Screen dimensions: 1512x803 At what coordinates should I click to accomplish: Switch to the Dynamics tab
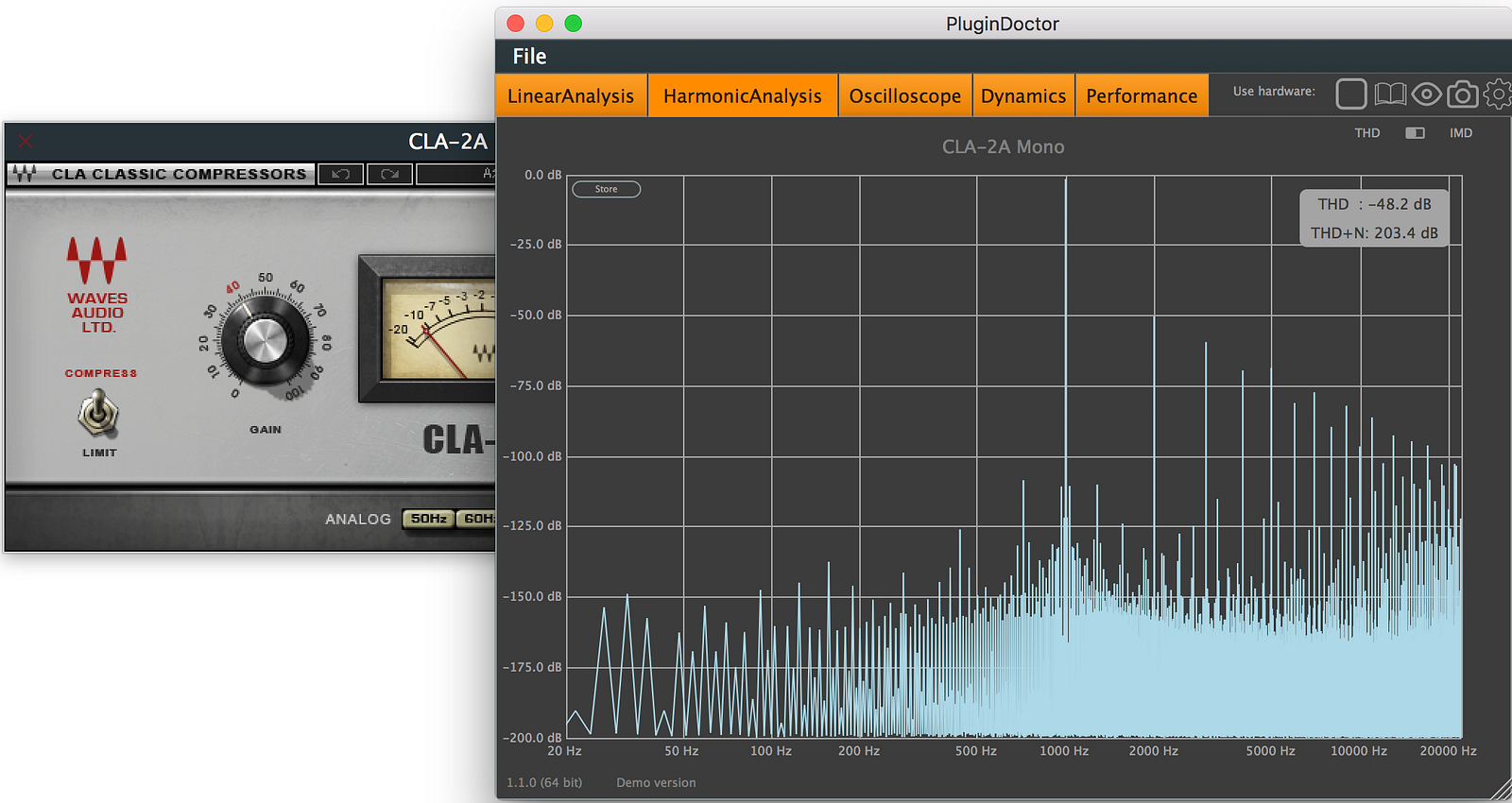[x=1023, y=95]
